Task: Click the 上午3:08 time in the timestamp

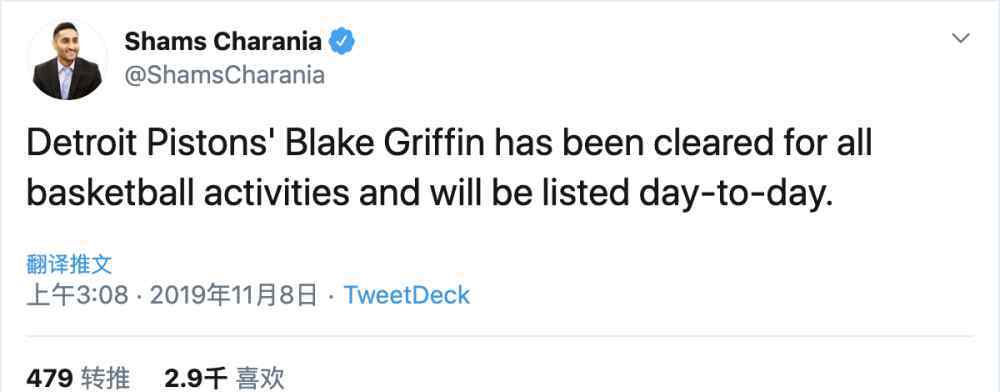Action: (x=78, y=295)
